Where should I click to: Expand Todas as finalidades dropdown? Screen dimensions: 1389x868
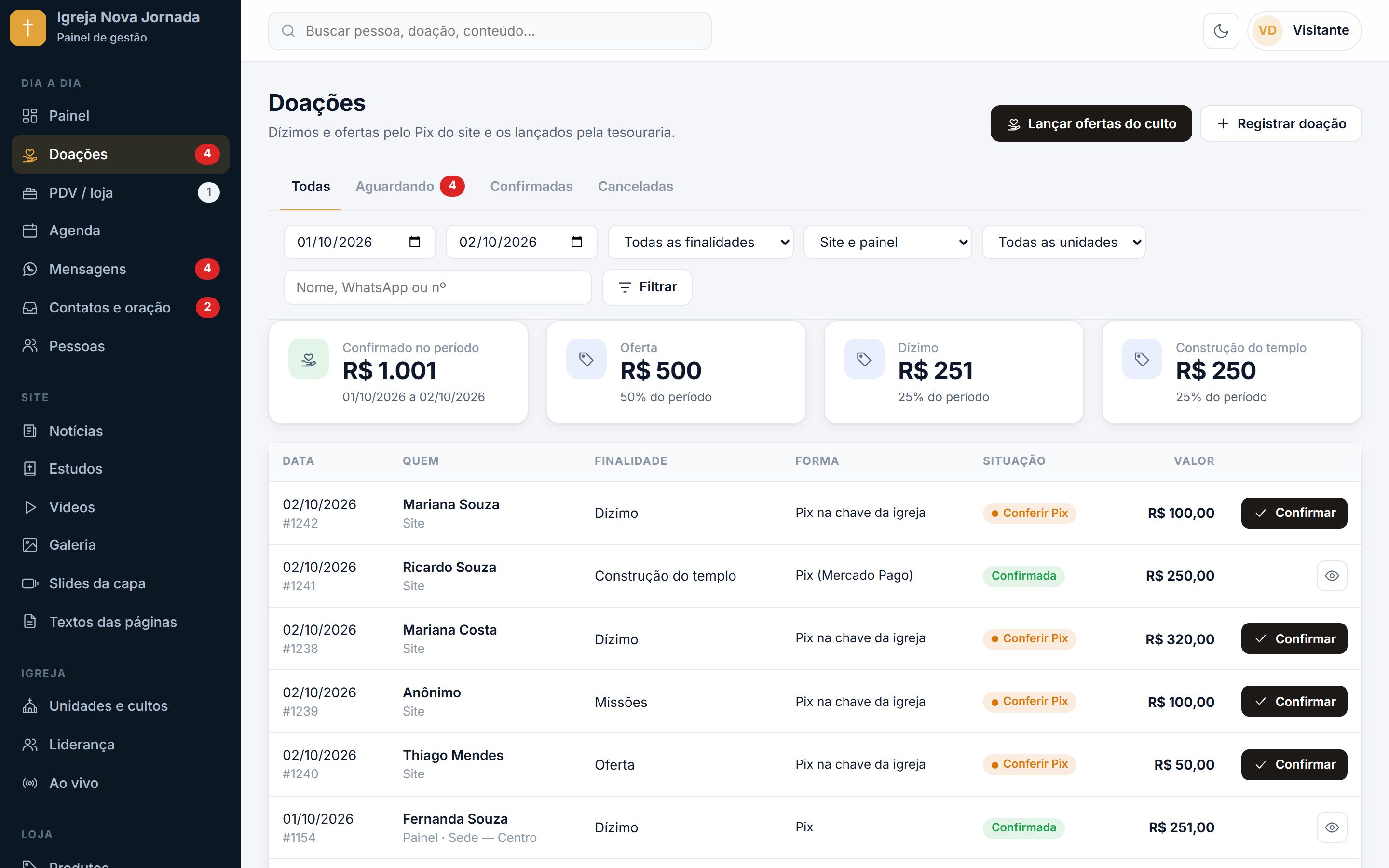tap(700, 242)
